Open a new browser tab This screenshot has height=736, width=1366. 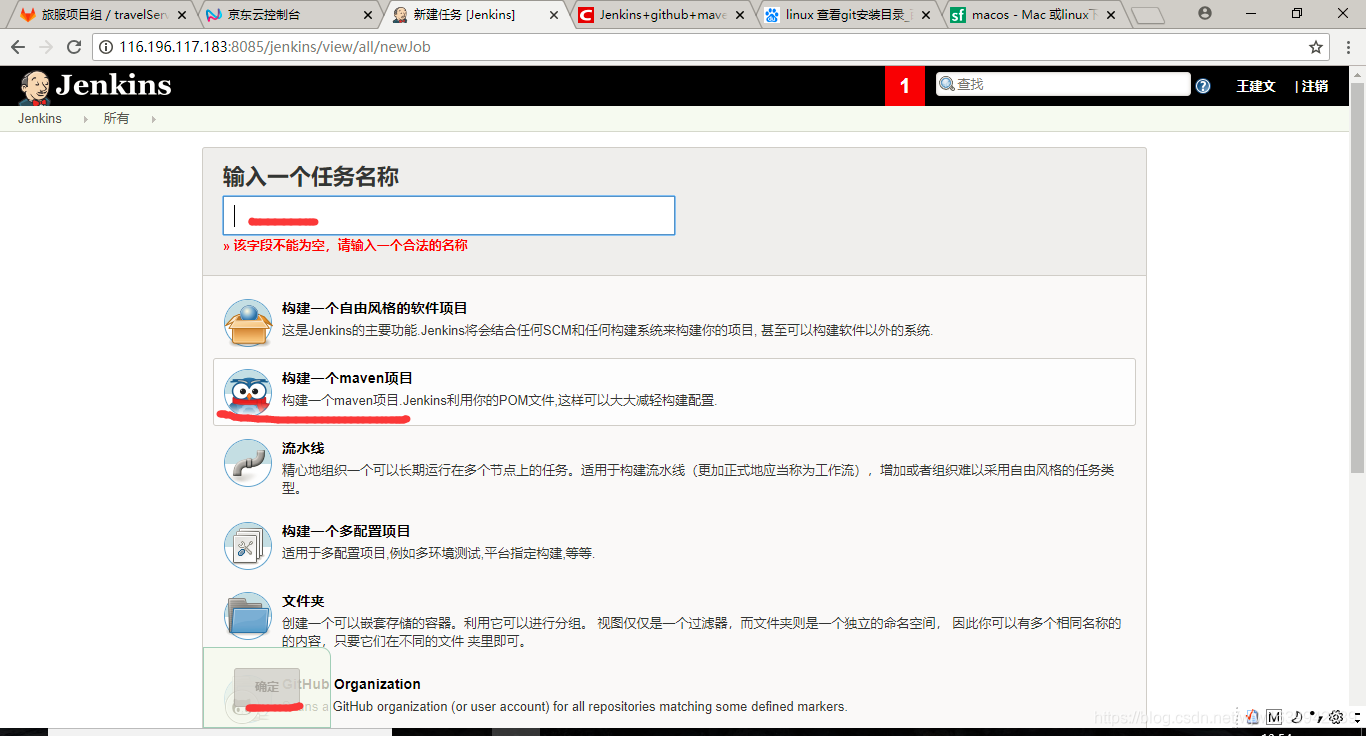click(x=1148, y=15)
